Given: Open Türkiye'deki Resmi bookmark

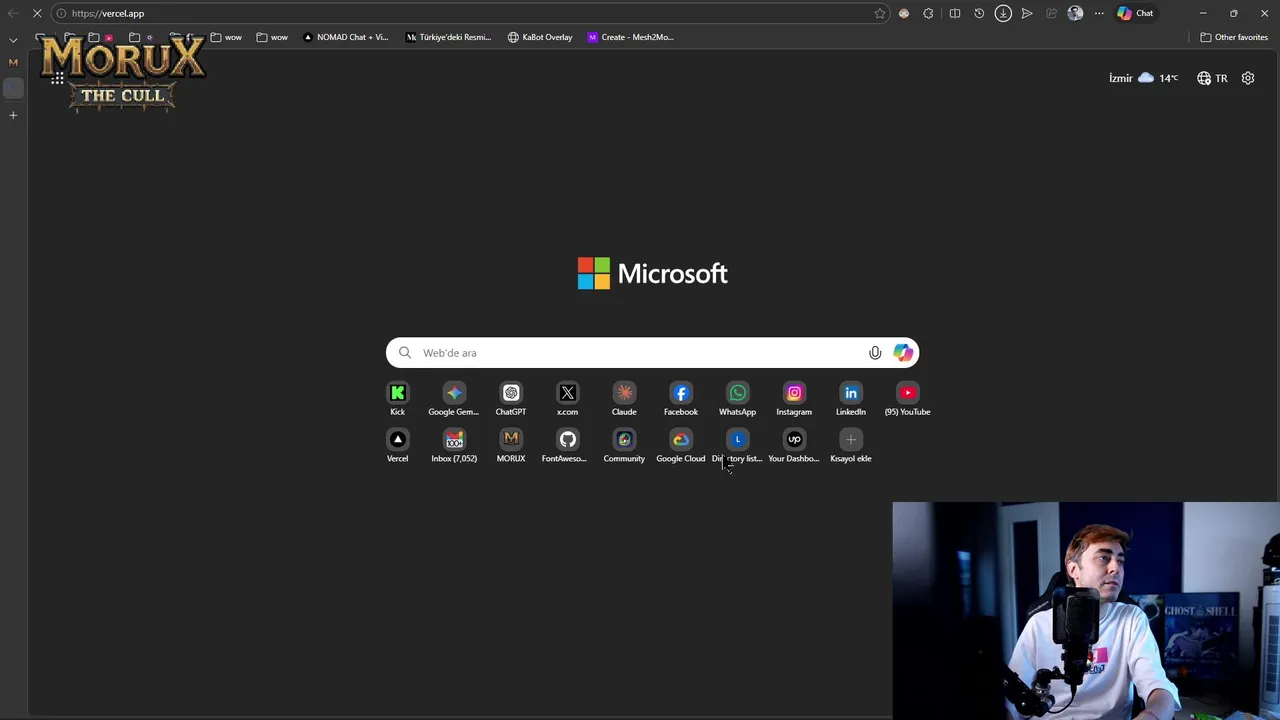Looking at the screenshot, I should (x=449, y=37).
